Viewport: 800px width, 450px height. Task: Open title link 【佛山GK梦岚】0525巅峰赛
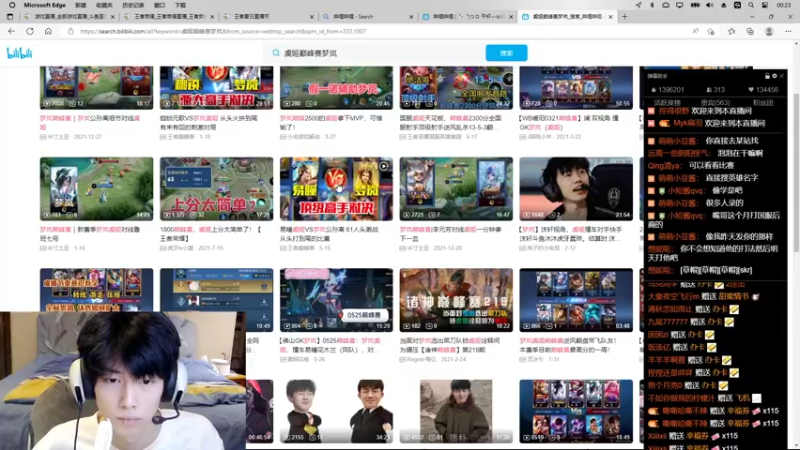point(330,345)
